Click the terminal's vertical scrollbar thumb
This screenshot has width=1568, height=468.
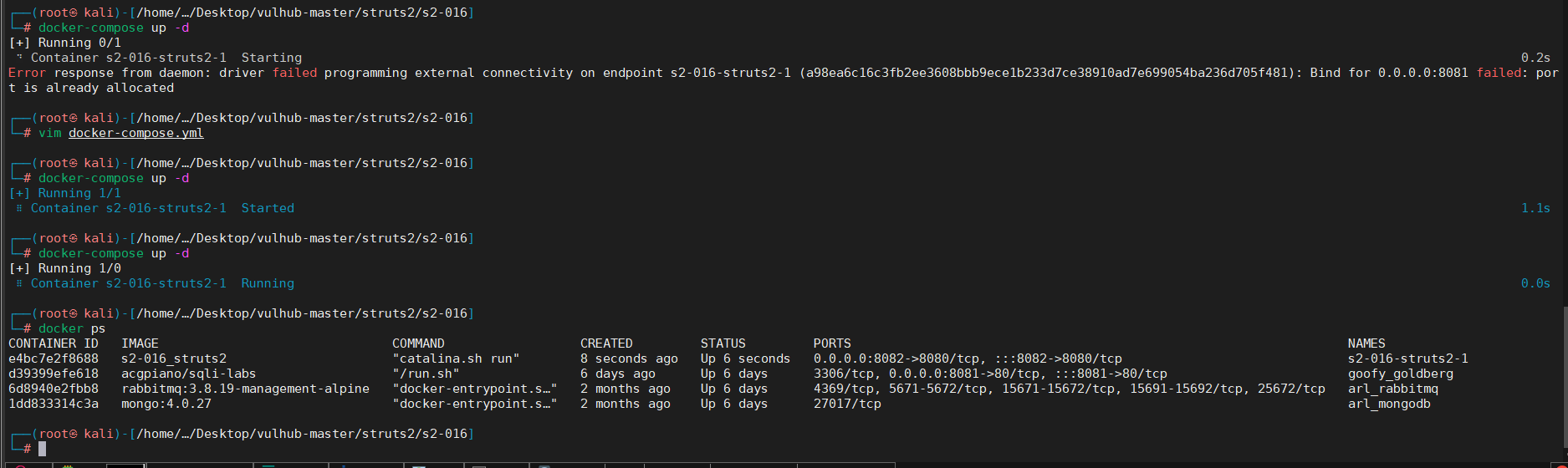coord(1564,376)
